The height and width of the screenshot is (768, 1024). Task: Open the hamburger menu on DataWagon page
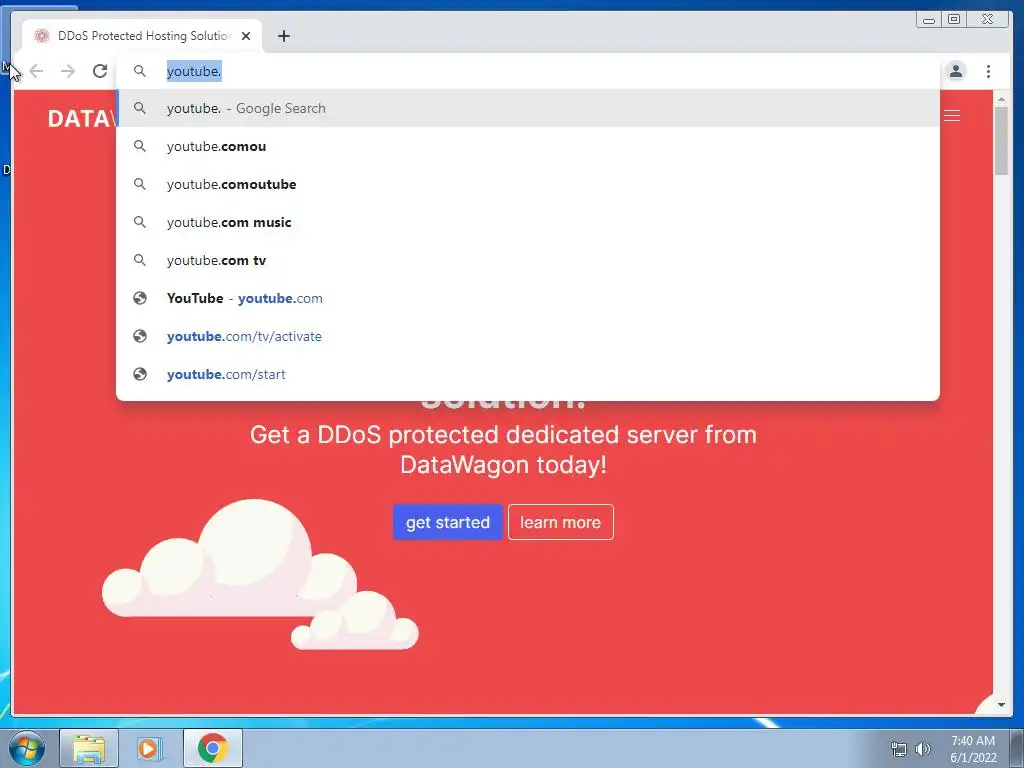click(952, 116)
